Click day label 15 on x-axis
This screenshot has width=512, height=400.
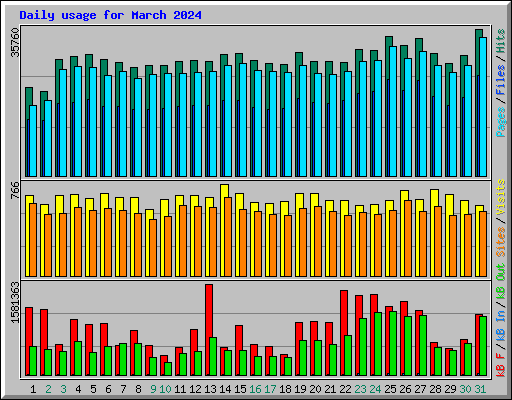point(240,389)
